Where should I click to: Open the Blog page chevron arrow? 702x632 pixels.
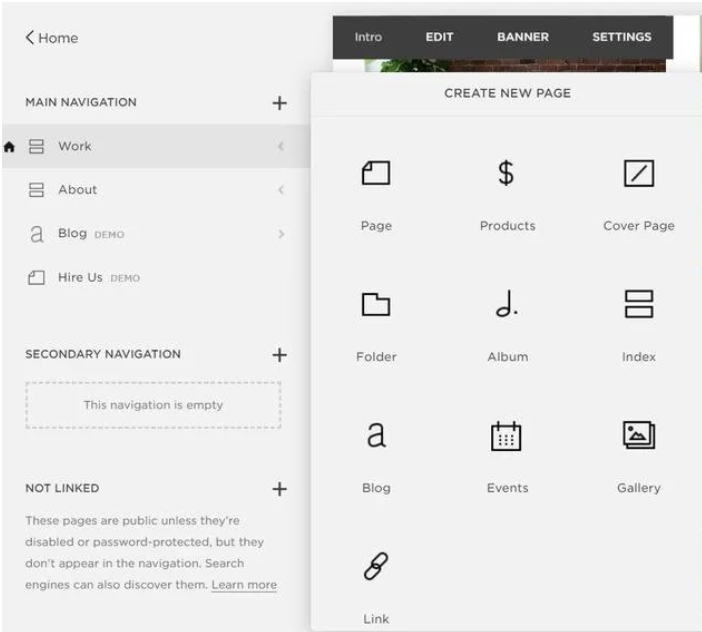coord(281,234)
